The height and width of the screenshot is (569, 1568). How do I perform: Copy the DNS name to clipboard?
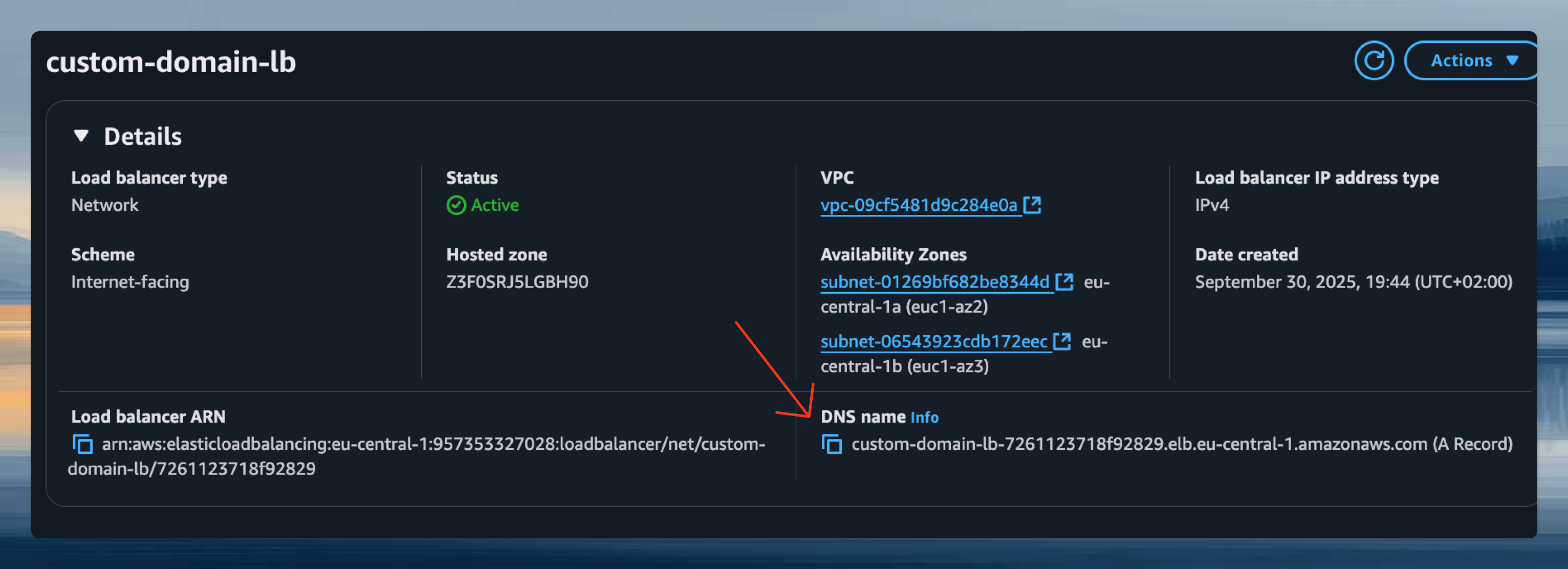pos(832,444)
